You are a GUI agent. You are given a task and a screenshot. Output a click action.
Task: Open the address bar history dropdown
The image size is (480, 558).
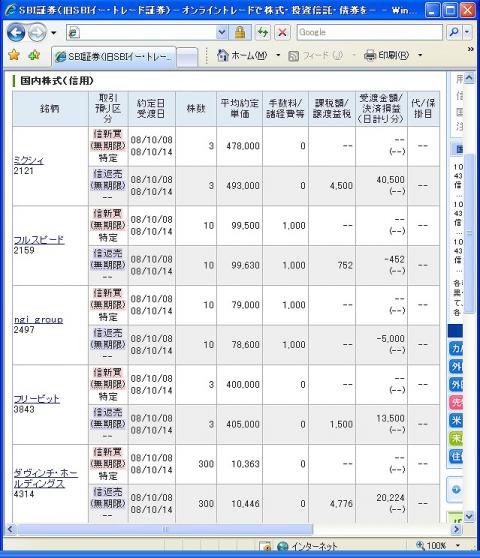click(222, 33)
